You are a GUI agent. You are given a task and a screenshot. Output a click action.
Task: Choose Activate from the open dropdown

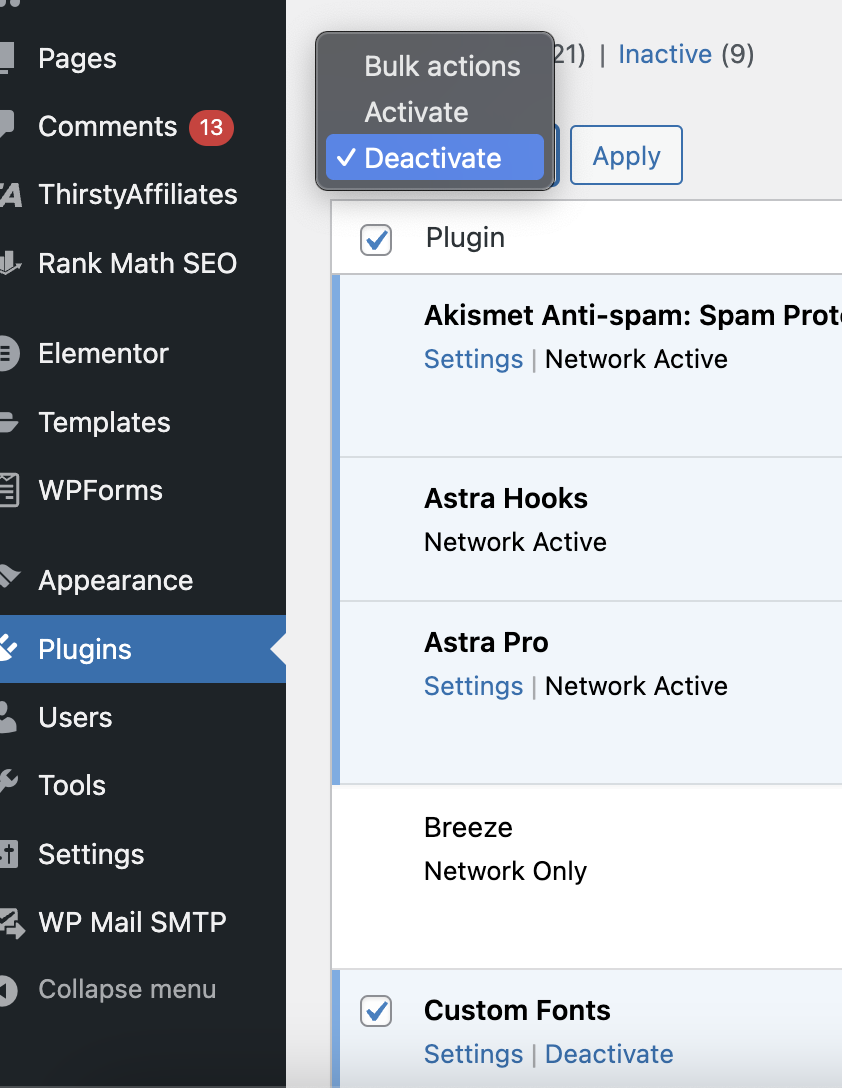[x=416, y=112]
